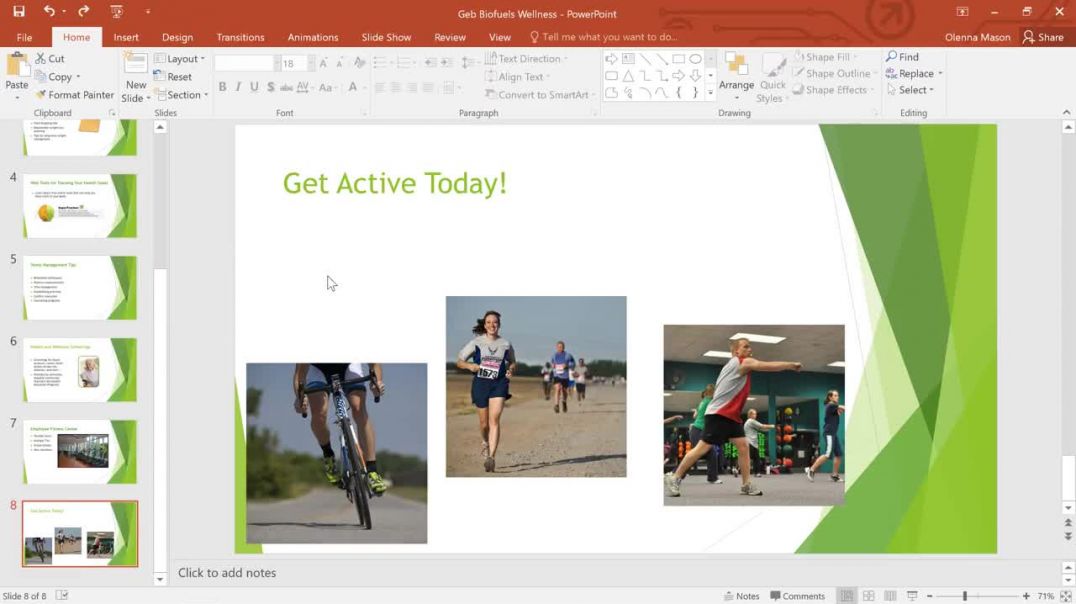Viewport: 1076px width, 604px height.
Task: Save the presentation from quick access toolbar
Action: point(19,11)
